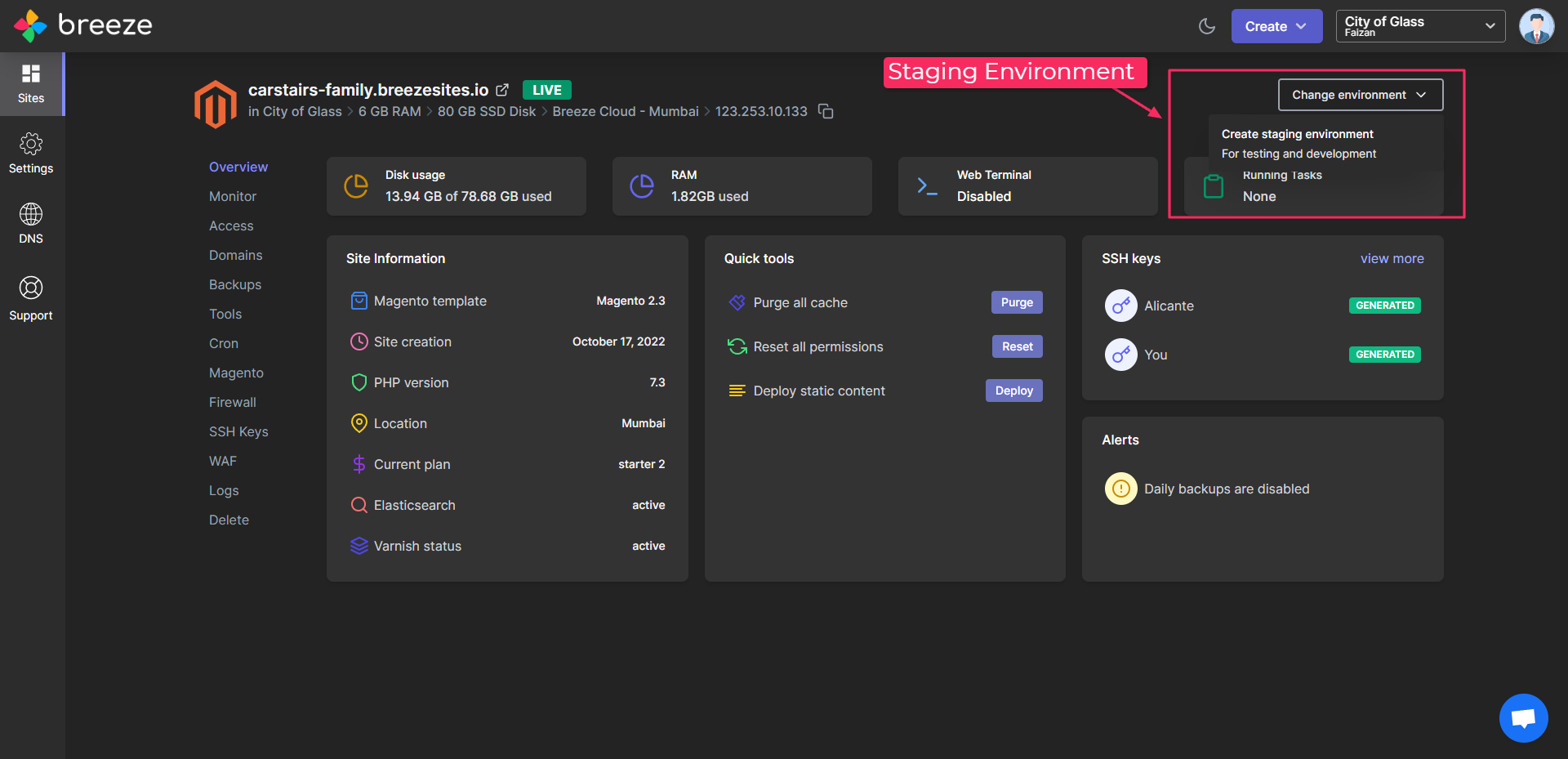Viewport: 1568px width, 759px height.
Task: Click the Deploy button
Action: point(1014,391)
